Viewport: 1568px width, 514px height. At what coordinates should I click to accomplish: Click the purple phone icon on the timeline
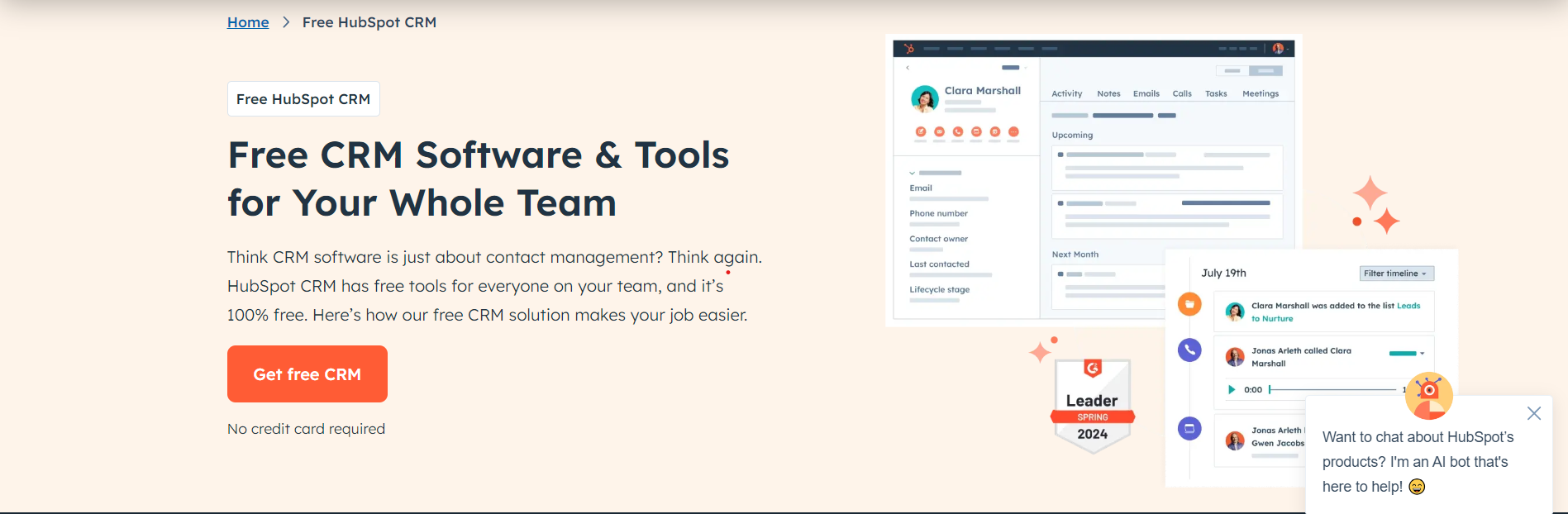point(1189,350)
